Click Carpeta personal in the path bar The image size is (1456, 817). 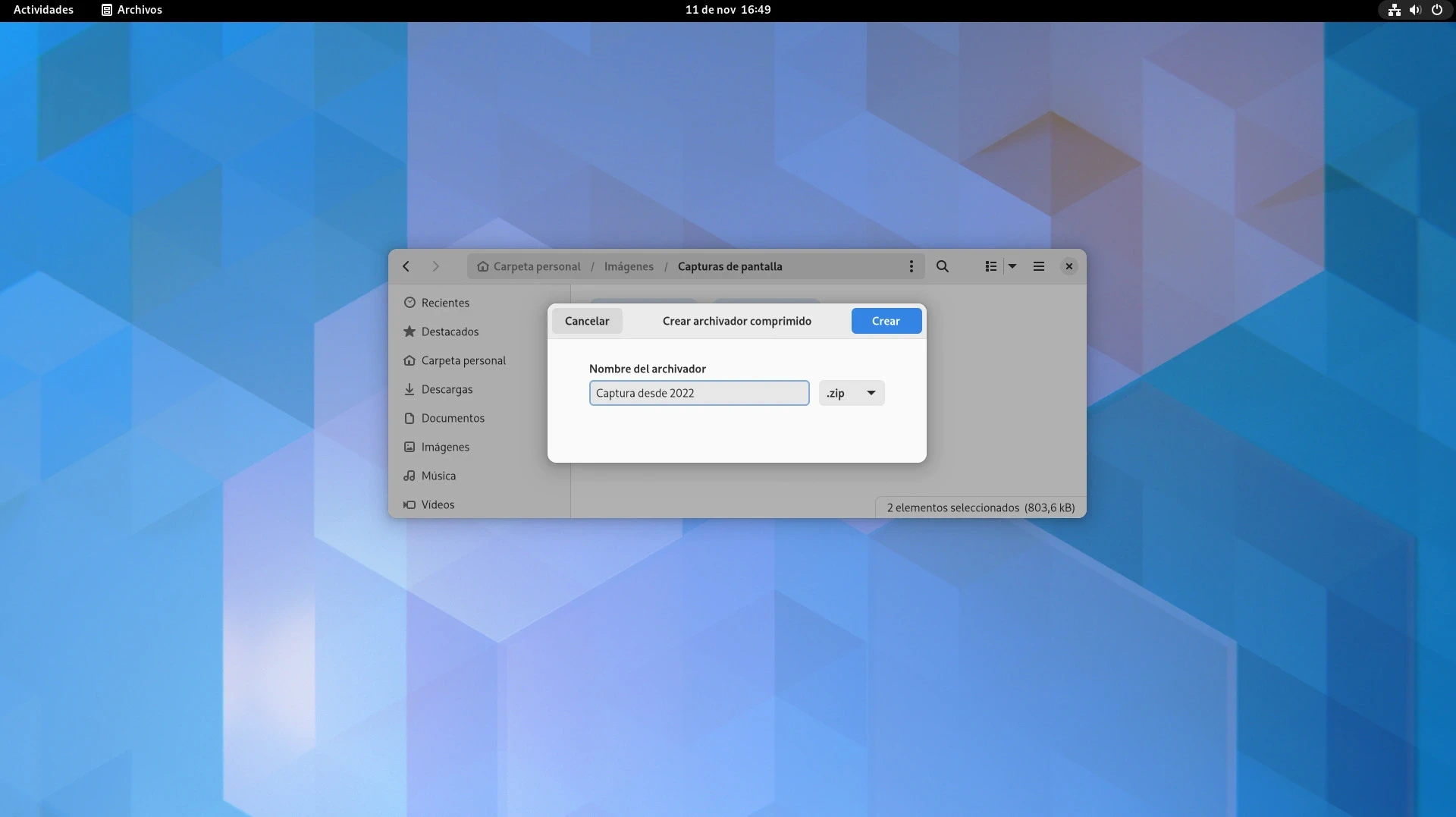[x=536, y=266]
